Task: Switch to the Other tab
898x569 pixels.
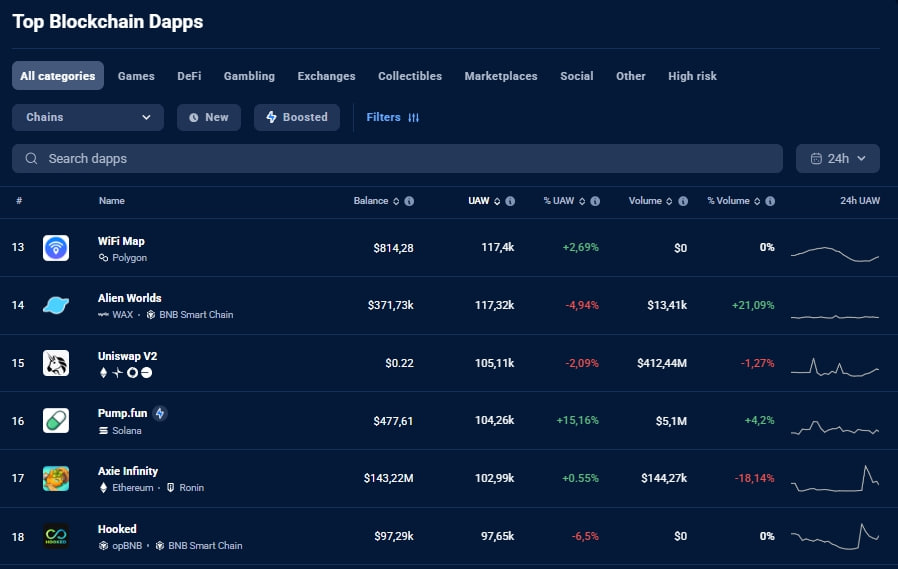Action: tap(631, 76)
